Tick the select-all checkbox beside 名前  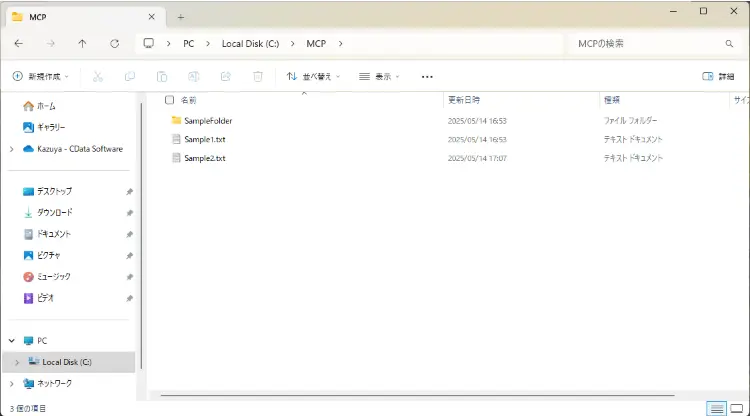tap(169, 100)
